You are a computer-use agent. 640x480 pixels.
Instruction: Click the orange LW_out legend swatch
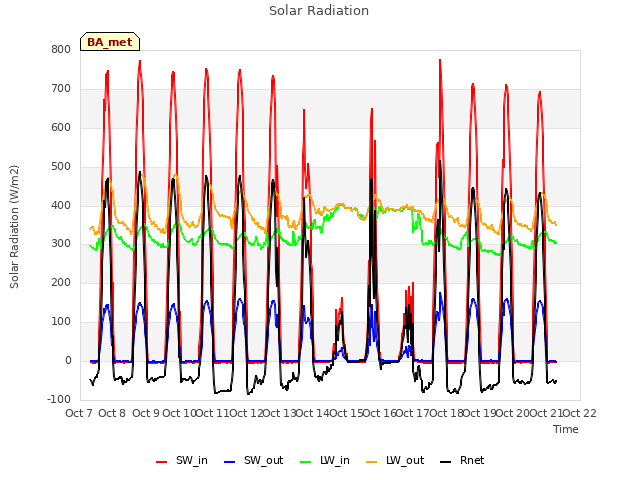372,462
